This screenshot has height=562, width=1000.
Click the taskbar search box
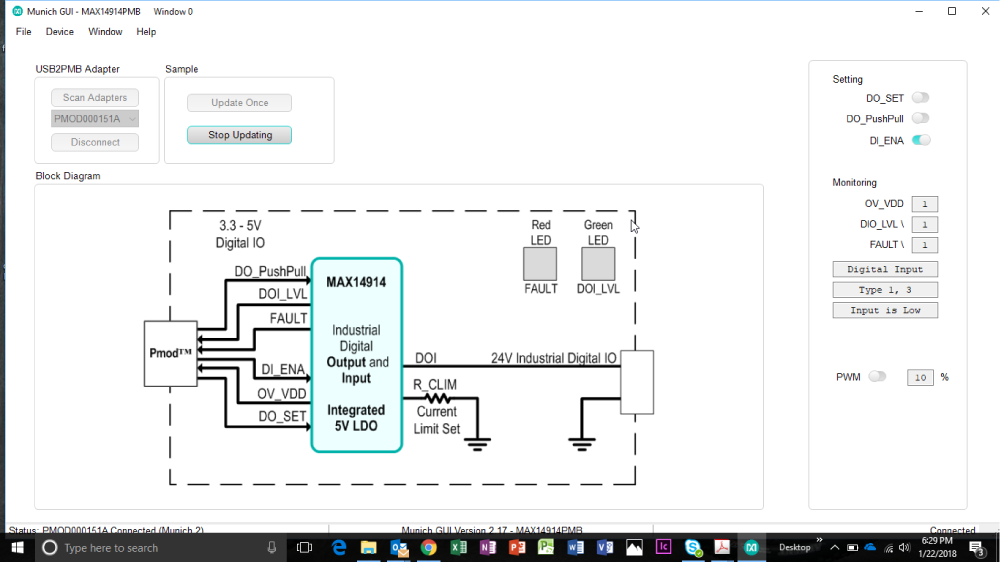pos(159,548)
